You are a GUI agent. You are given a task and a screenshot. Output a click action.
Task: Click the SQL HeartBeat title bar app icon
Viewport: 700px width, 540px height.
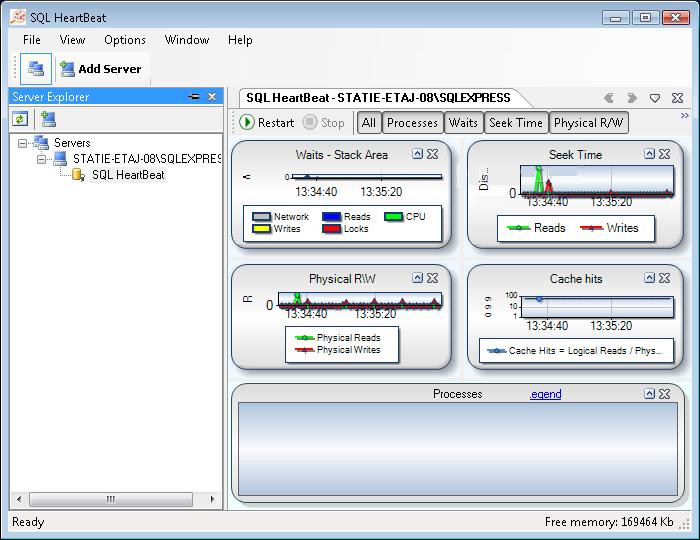18,17
